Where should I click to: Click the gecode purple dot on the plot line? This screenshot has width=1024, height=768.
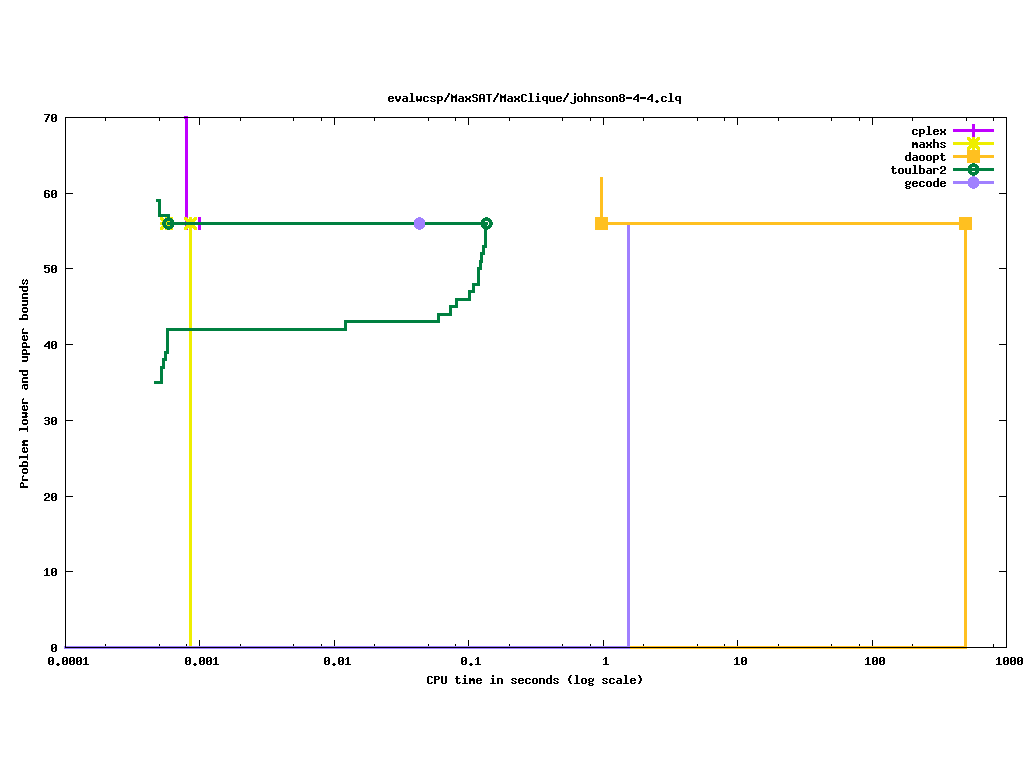point(419,223)
